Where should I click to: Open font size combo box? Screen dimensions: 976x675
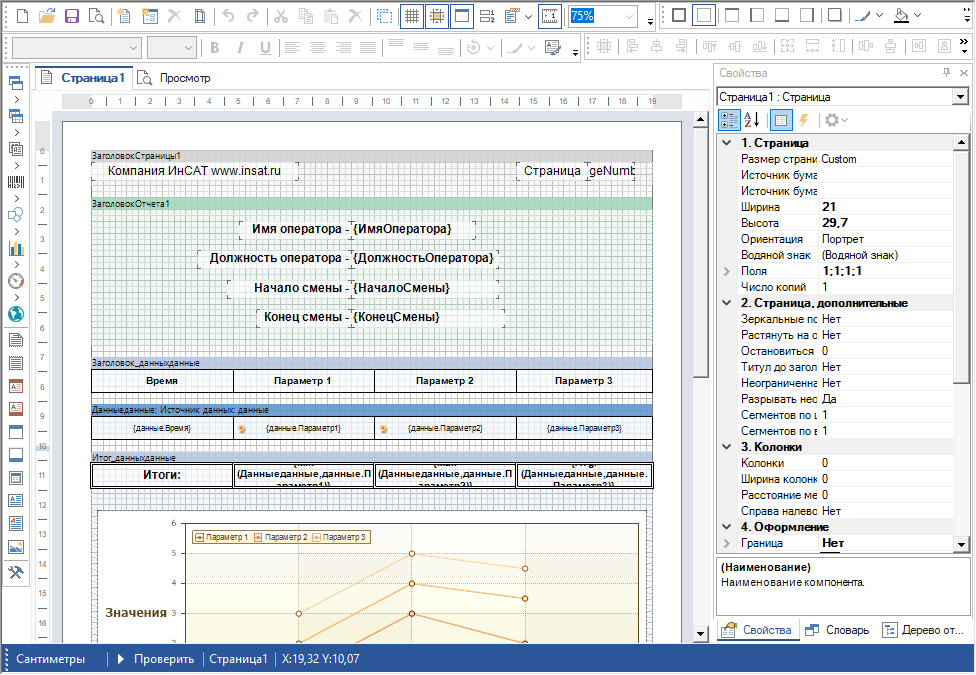(172, 47)
